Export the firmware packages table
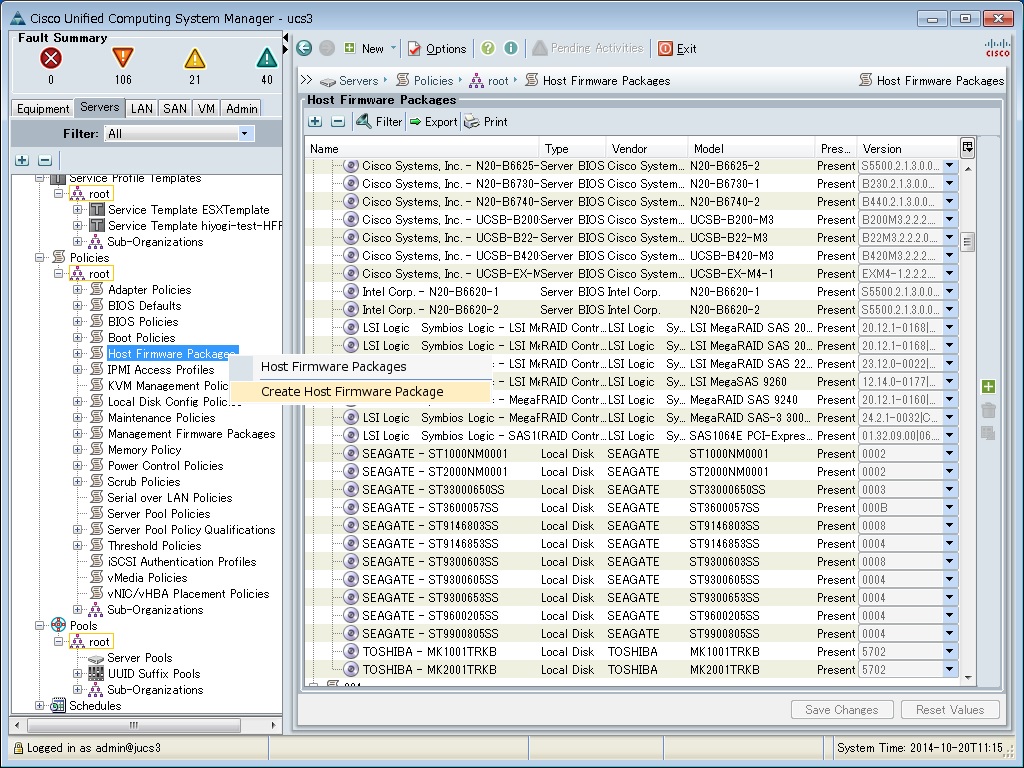The width and height of the screenshot is (1024, 768). (434, 121)
